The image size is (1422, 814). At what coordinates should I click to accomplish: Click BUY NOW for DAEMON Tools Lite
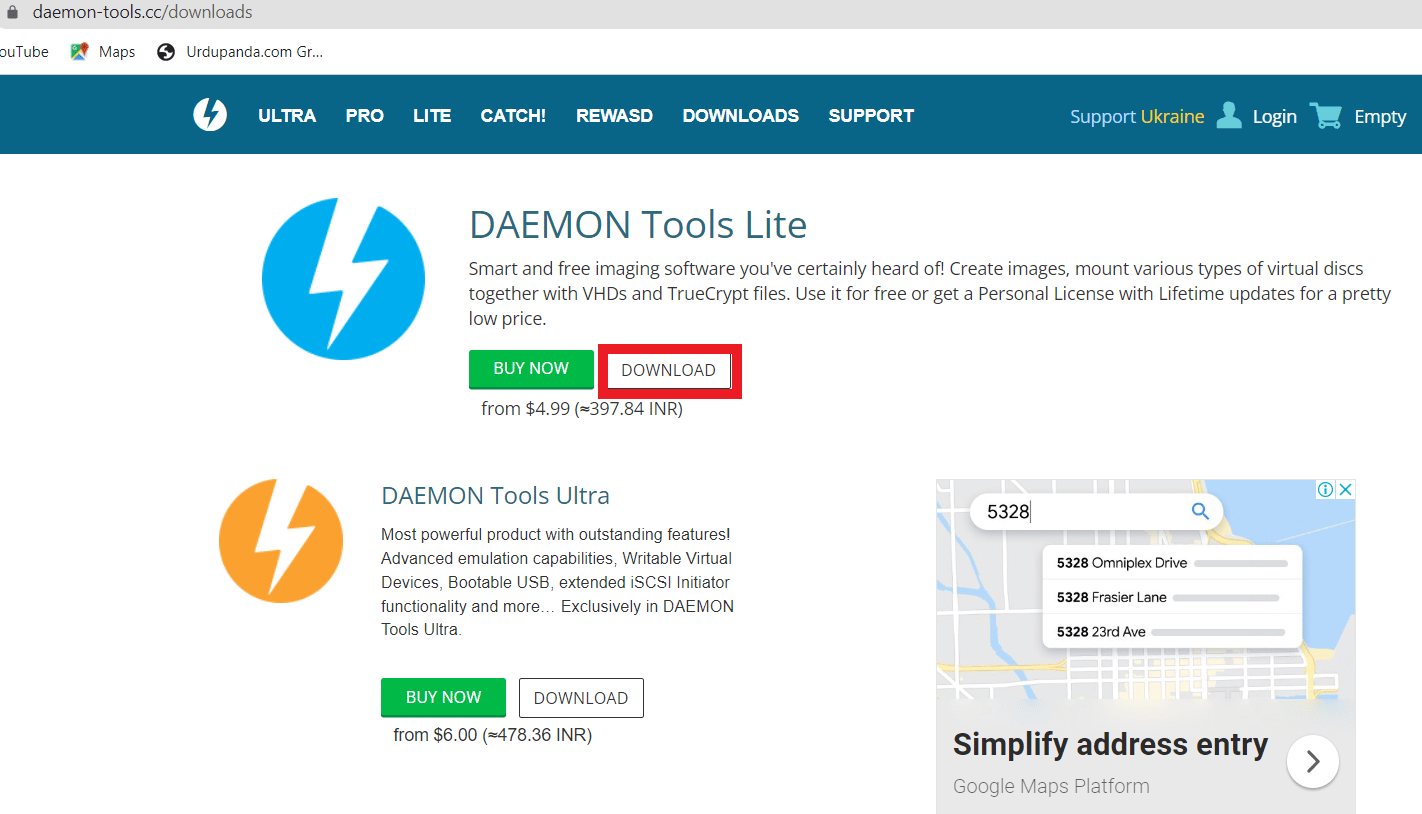[531, 369]
